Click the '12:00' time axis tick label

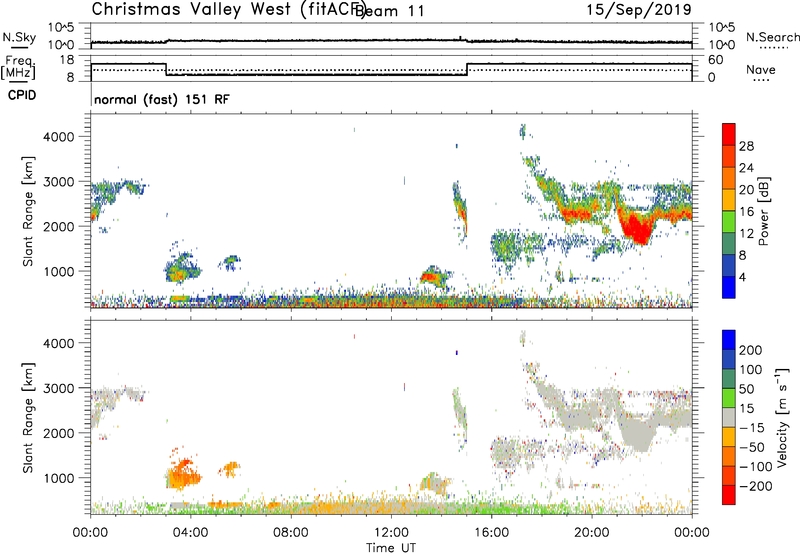click(391, 533)
